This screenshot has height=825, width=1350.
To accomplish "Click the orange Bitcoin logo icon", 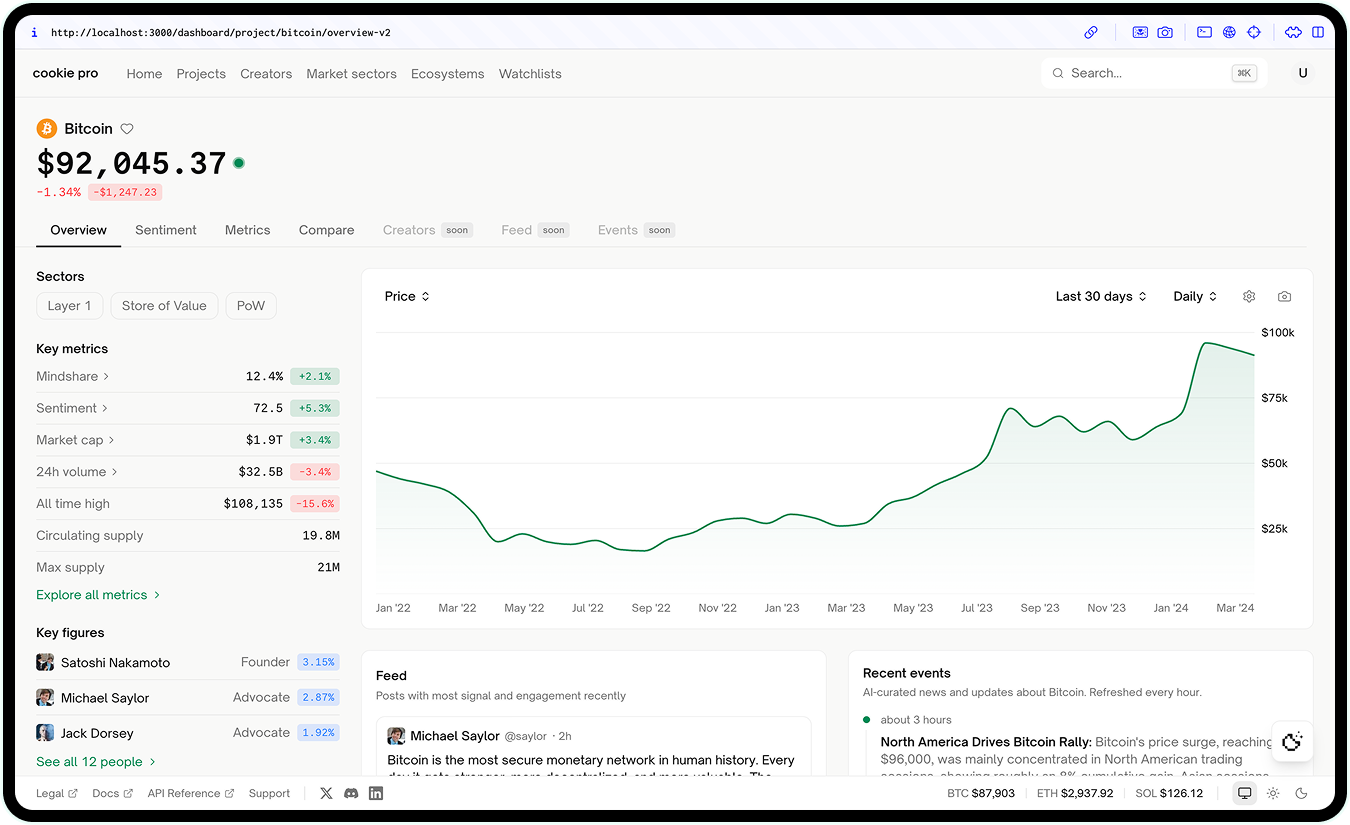I will pyautogui.click(x=46, y=128).
